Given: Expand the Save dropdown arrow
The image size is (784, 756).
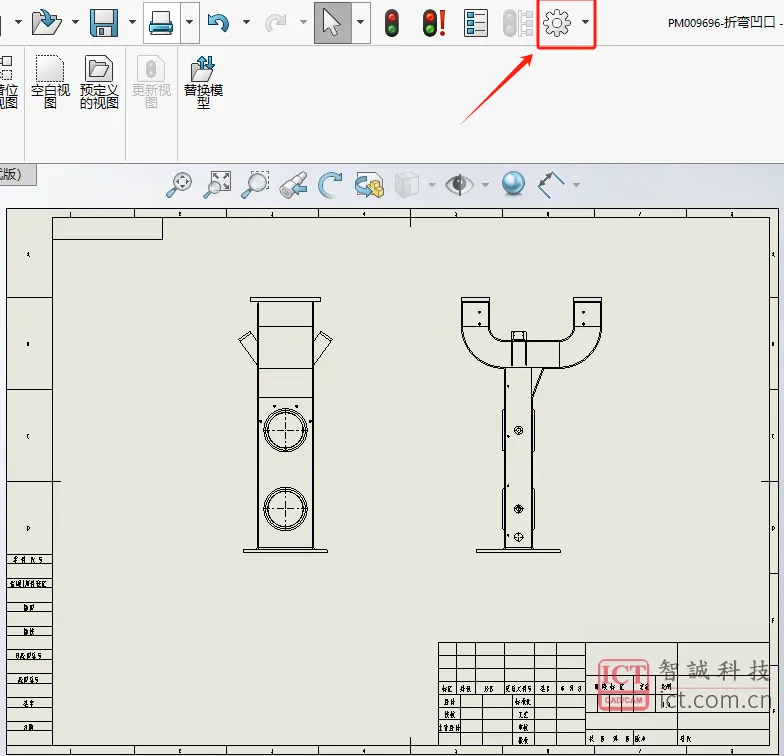Looking at the screenshot, I should coord(132,22).
